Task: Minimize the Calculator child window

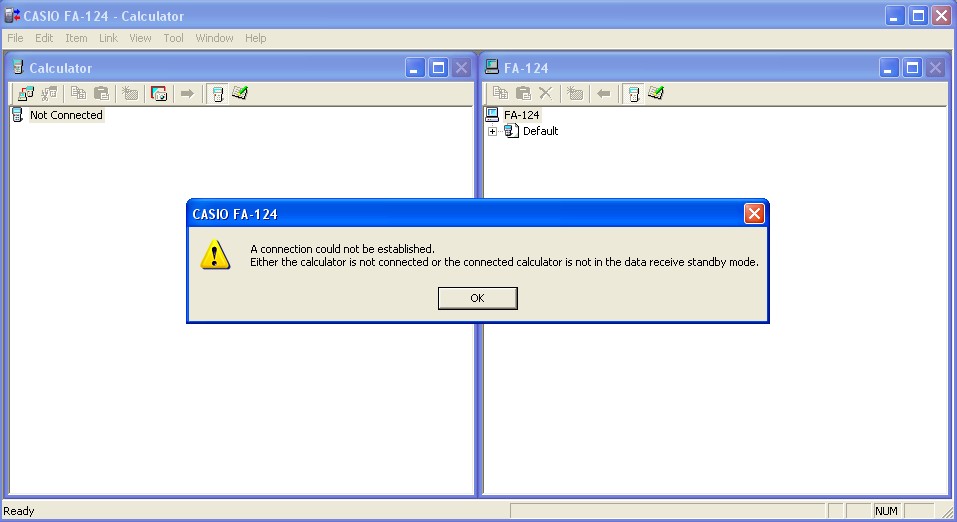Action: point(415,68)
